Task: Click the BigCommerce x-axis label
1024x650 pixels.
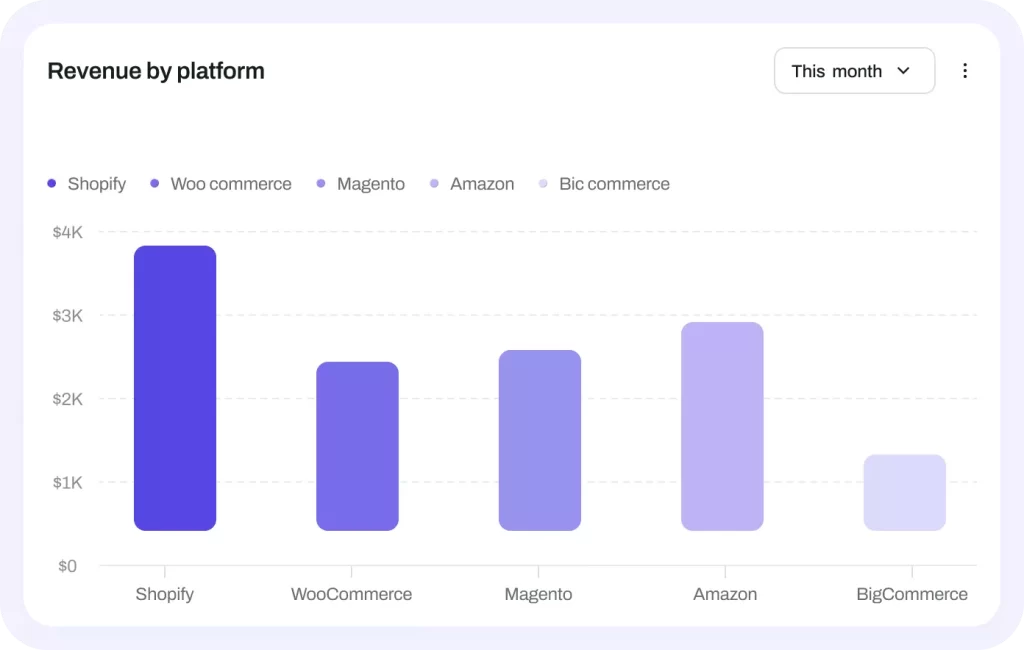Action: (x=912, y=594)
